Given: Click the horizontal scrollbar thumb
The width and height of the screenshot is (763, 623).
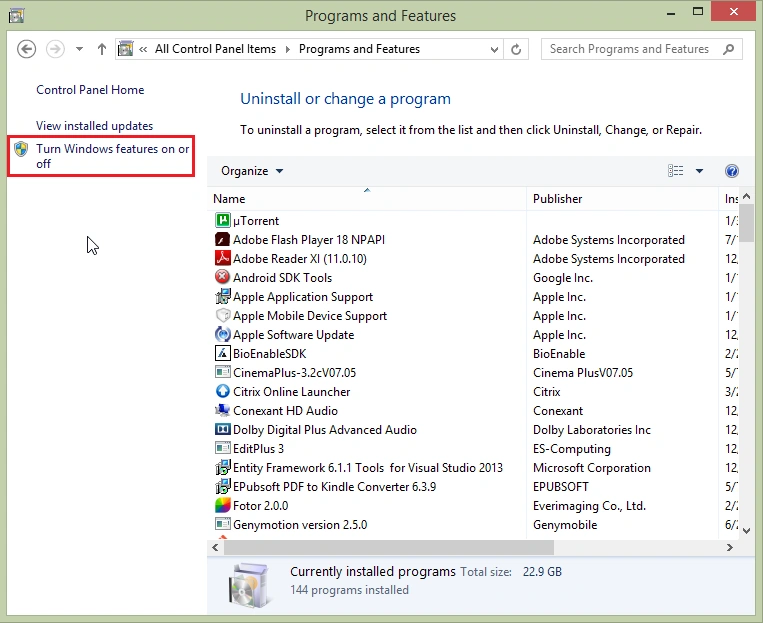Looking at the screenshot, I should (389, 548).
